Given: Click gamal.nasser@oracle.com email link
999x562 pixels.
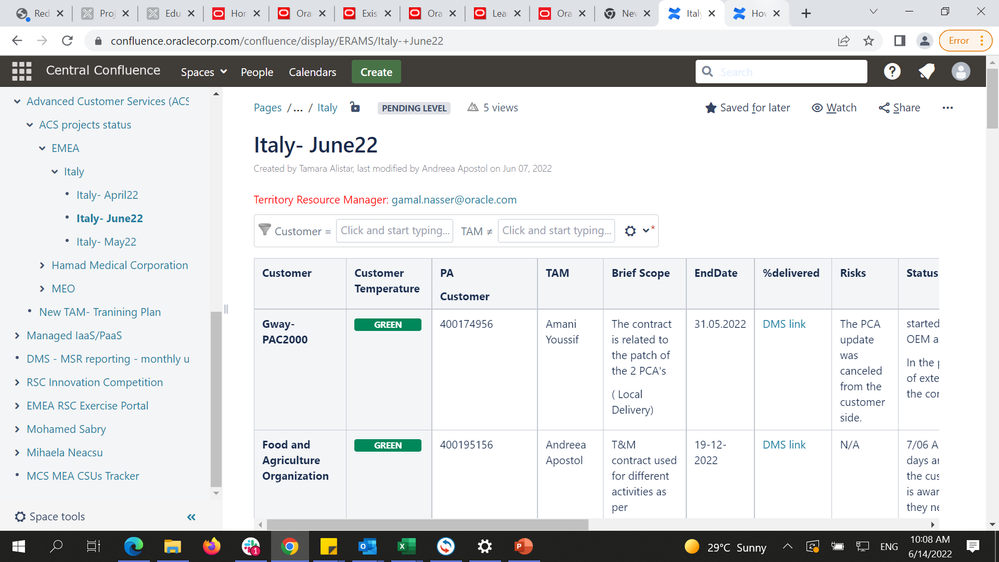Looking at the screenshot, I should (454, 199).
